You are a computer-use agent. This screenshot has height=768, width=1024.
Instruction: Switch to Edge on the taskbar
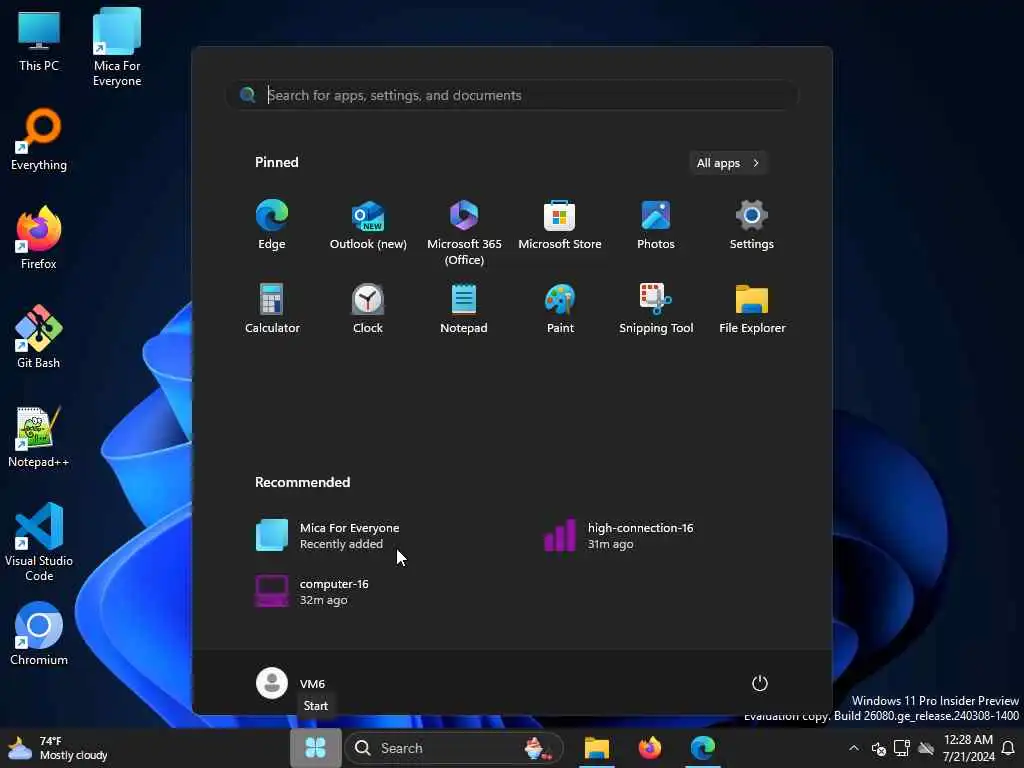click(x=703, y=748)
